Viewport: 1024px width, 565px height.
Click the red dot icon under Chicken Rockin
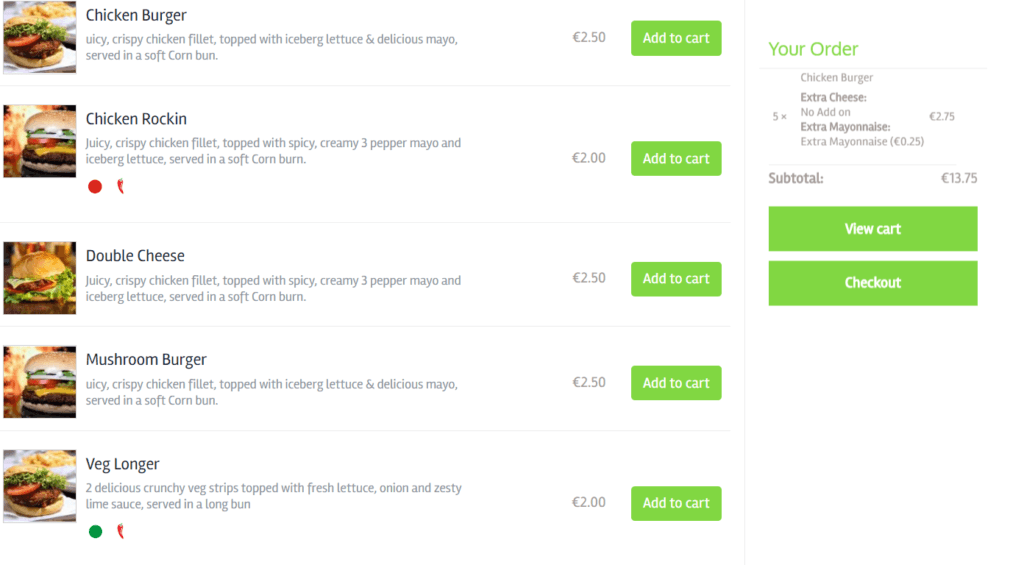tap(95, 187)
